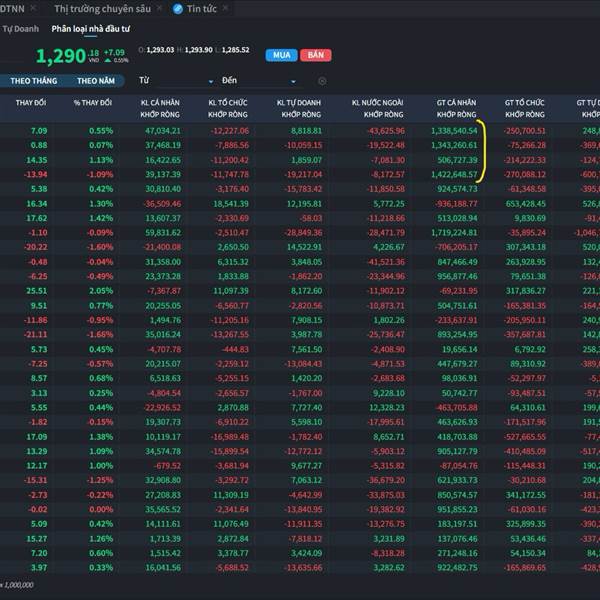Screen dimensions: 600x600
Task: Click the low price 1,285.52
Action: coord(236,50)
